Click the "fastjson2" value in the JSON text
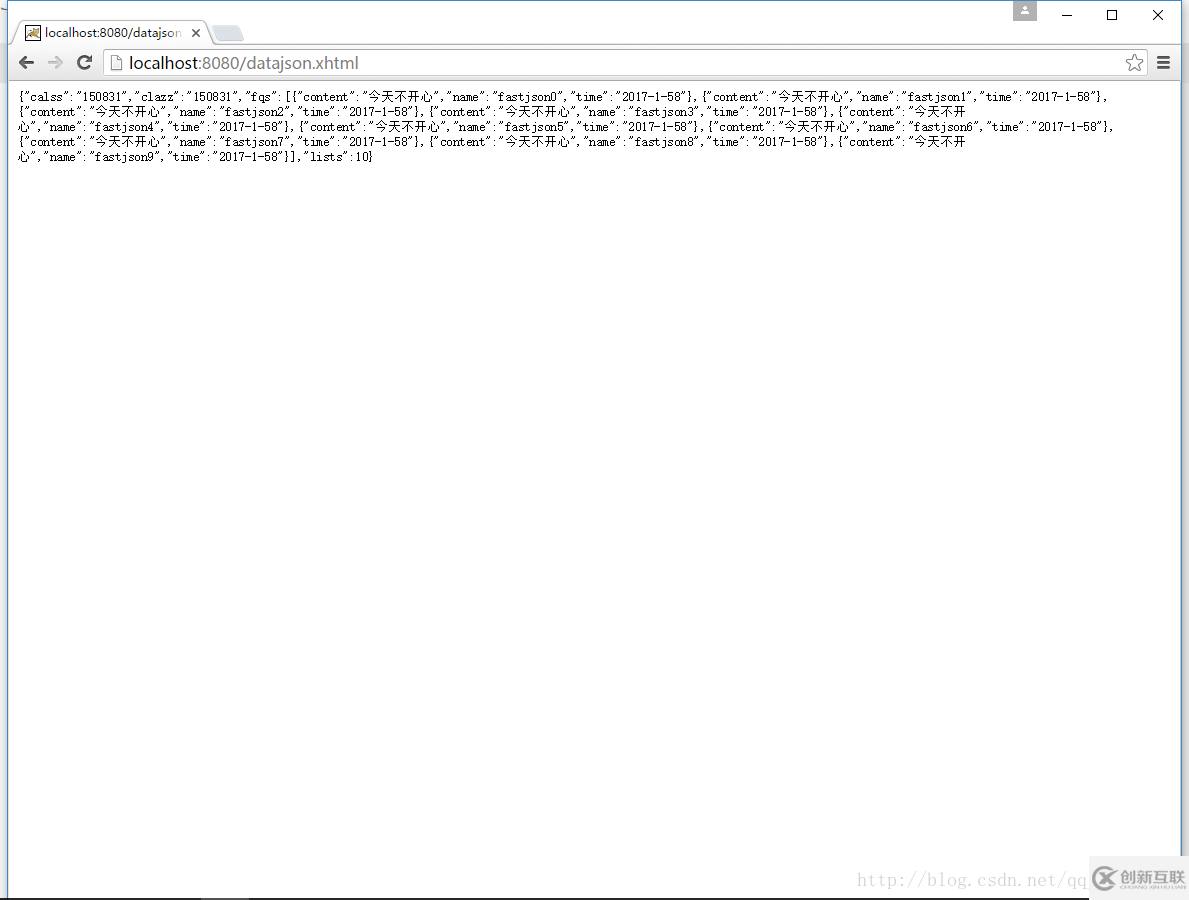 [x=256, y=112]
